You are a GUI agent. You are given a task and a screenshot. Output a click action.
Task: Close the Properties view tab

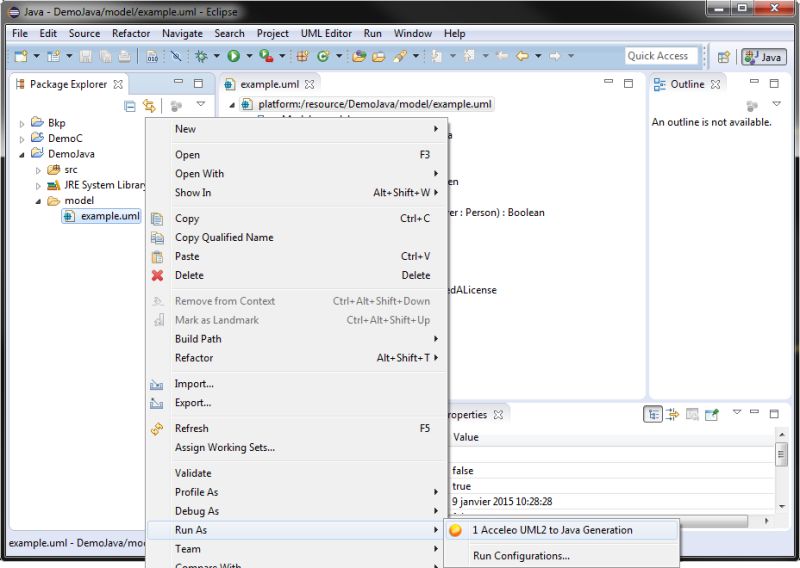tap(498, 415)
